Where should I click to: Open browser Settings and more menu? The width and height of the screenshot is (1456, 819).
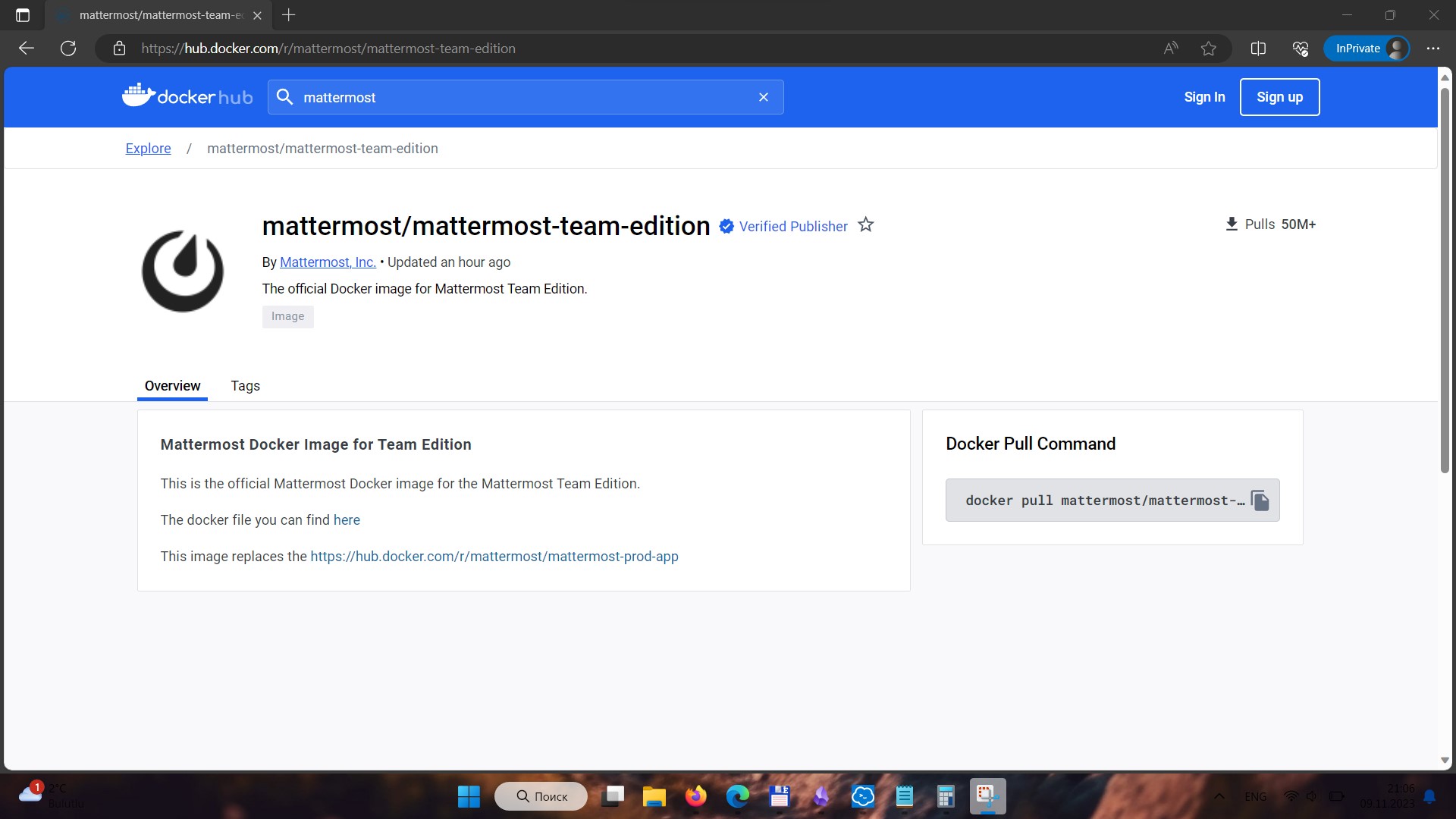pos(1432,49)
